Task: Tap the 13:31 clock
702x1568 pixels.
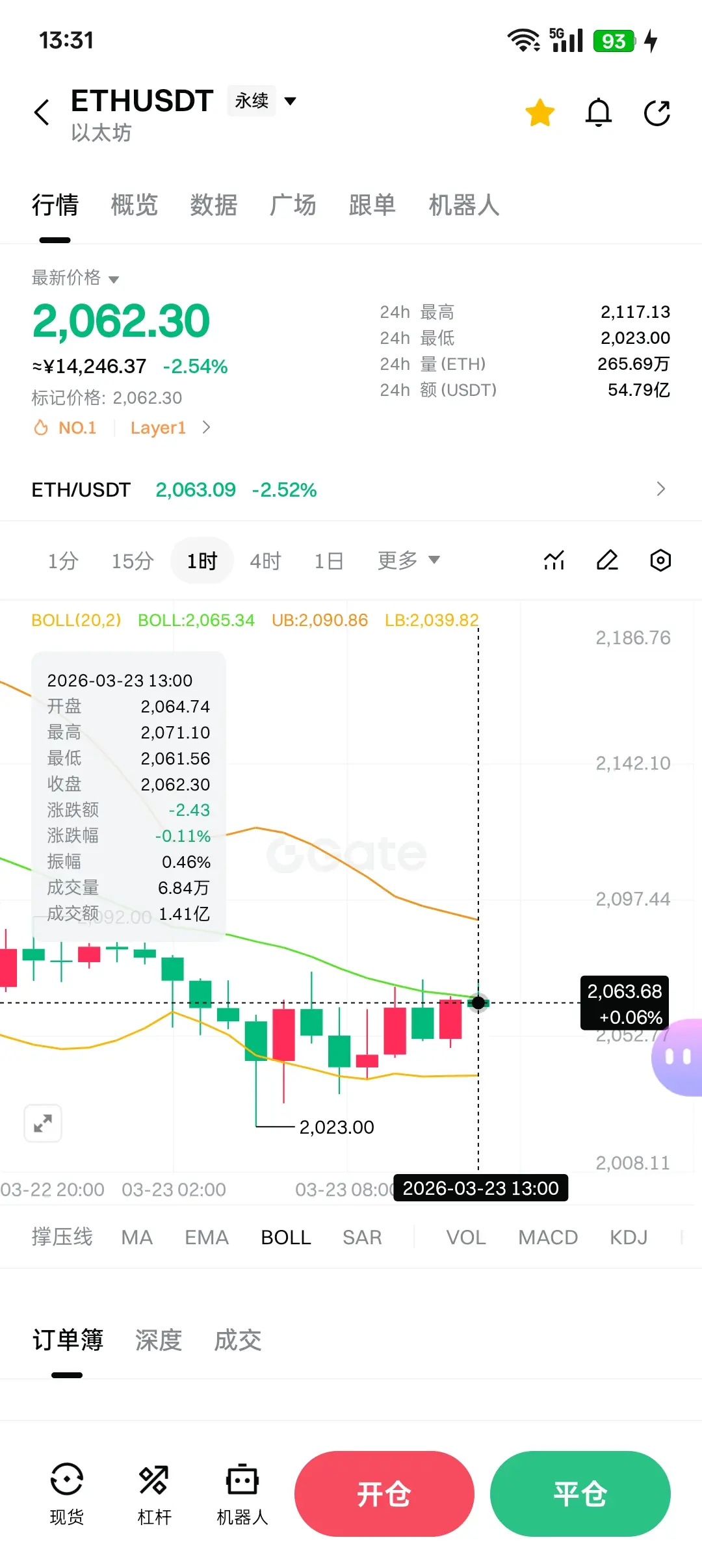Action: pyautogui.click(x=66, y=40)
